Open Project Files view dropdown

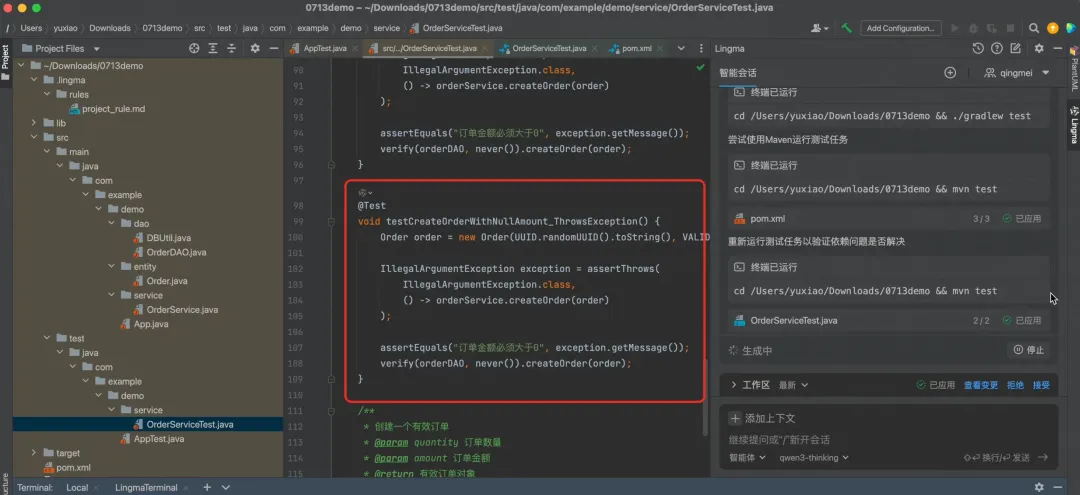tap(96, 49)
